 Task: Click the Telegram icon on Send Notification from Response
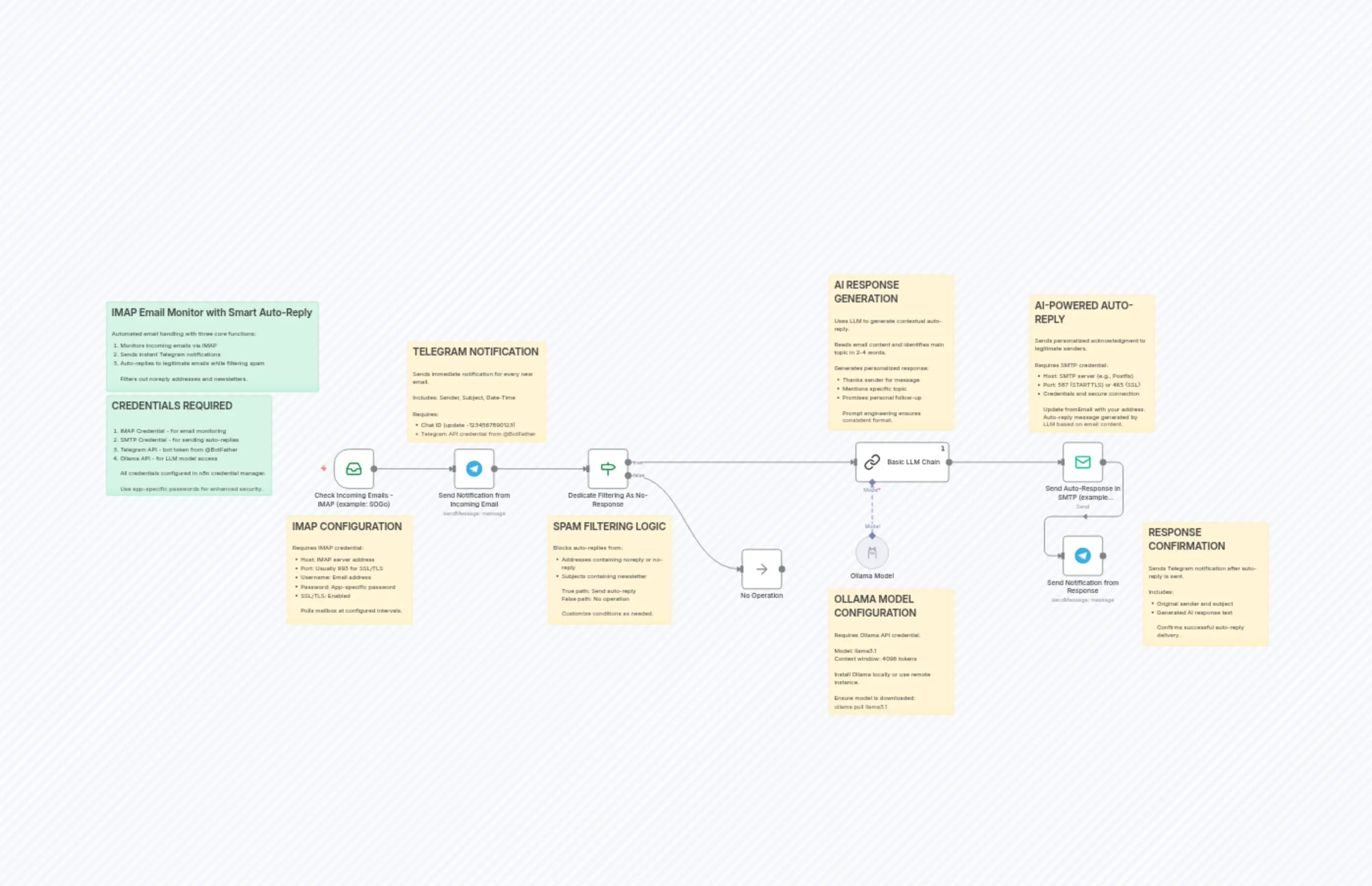pos(1082,556)
